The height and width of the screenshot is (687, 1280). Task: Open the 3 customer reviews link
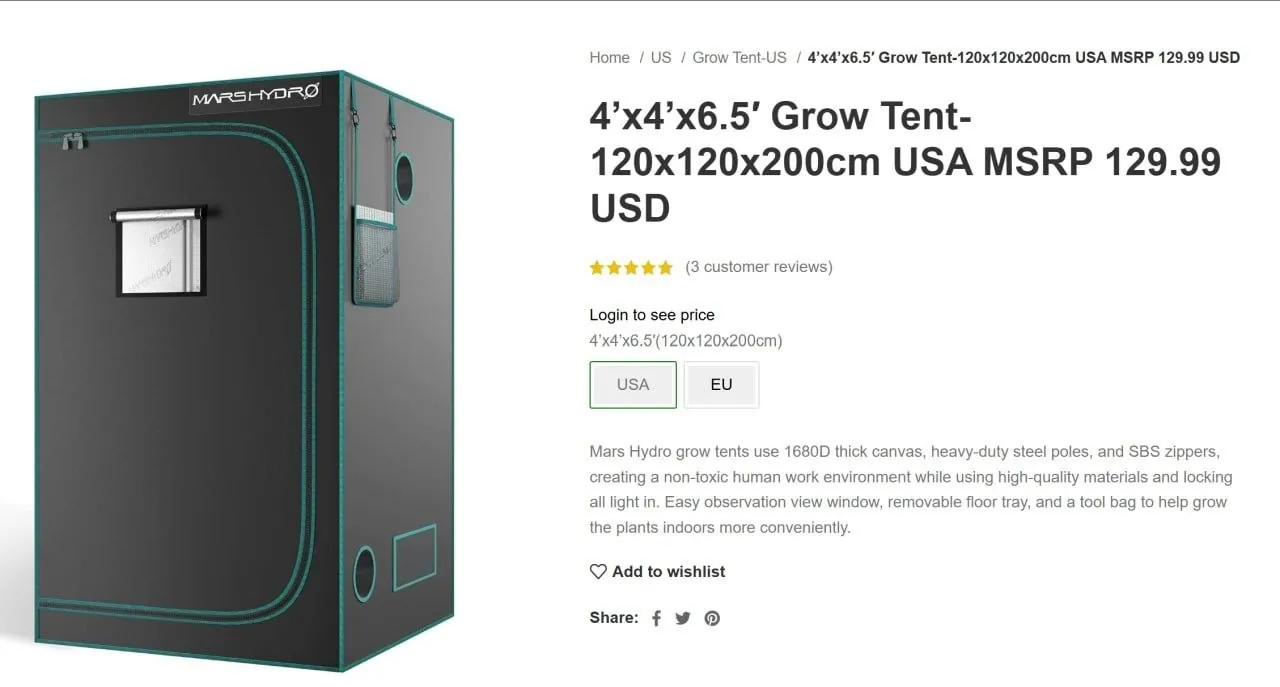coord(759,267)
